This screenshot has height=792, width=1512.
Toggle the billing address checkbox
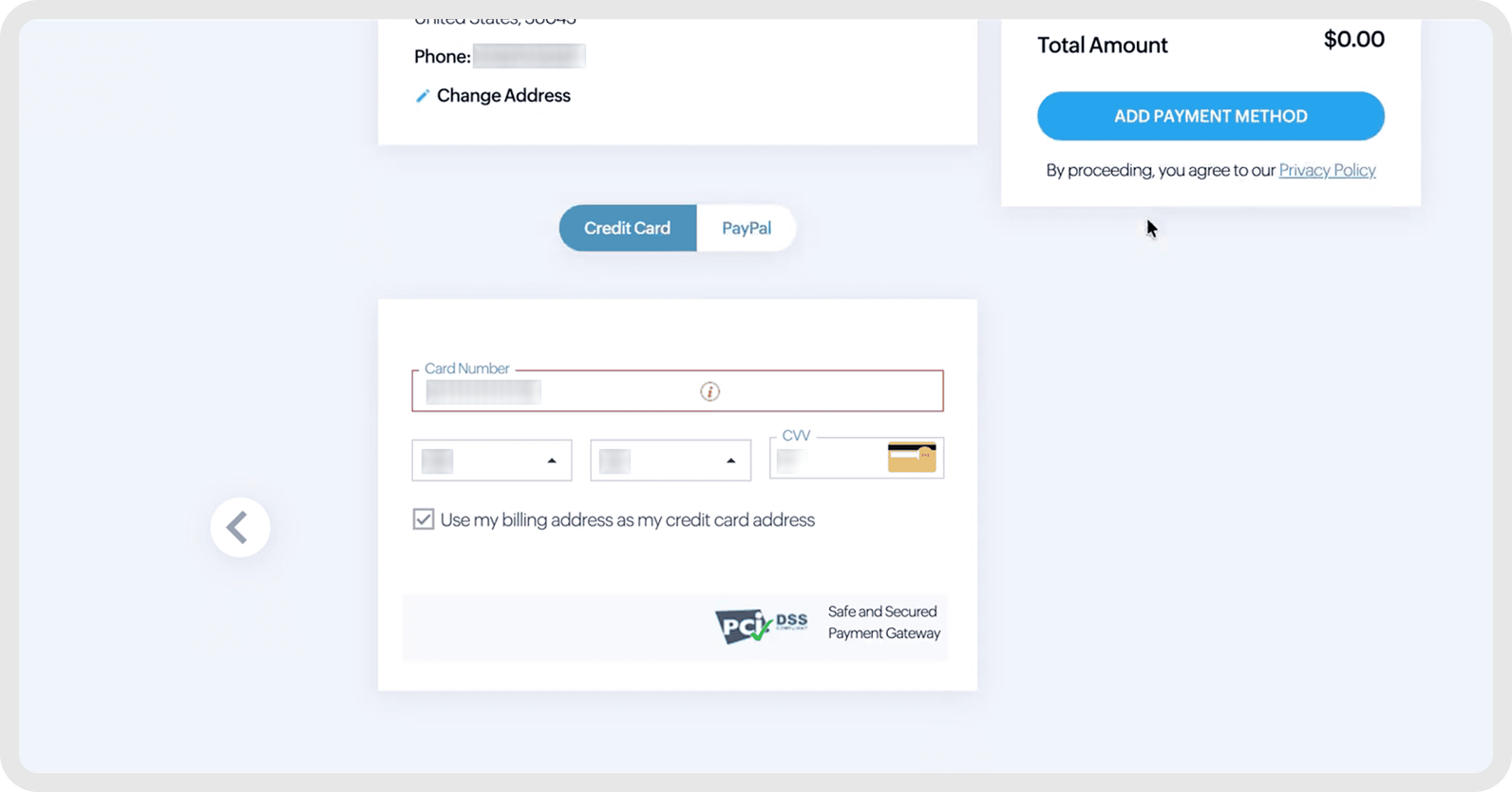point(424,519)
